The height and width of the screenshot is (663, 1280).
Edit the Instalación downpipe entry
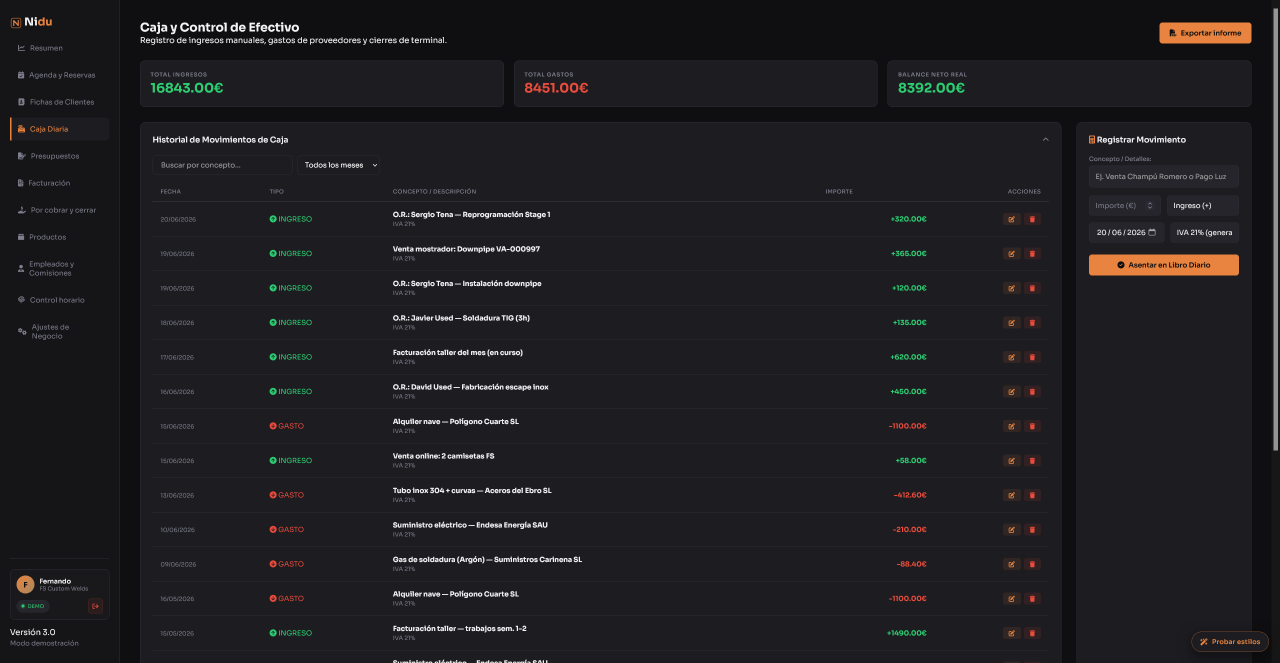click(x=1012, y=288)
